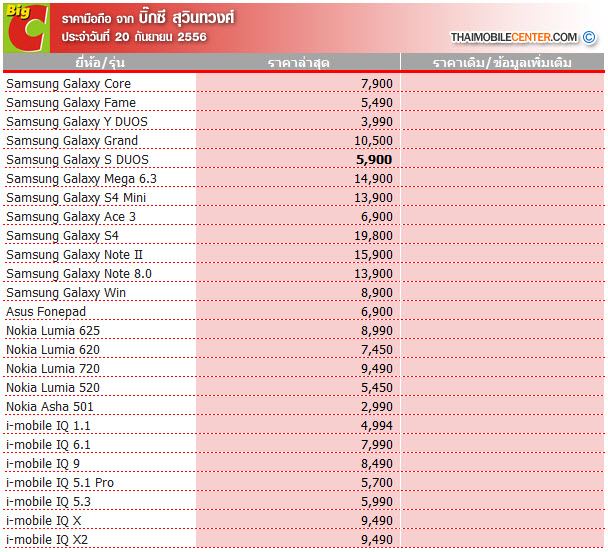This screenshot has height=552, width=608.
Task: Select Asus Fonepad text
Action: 46,312
